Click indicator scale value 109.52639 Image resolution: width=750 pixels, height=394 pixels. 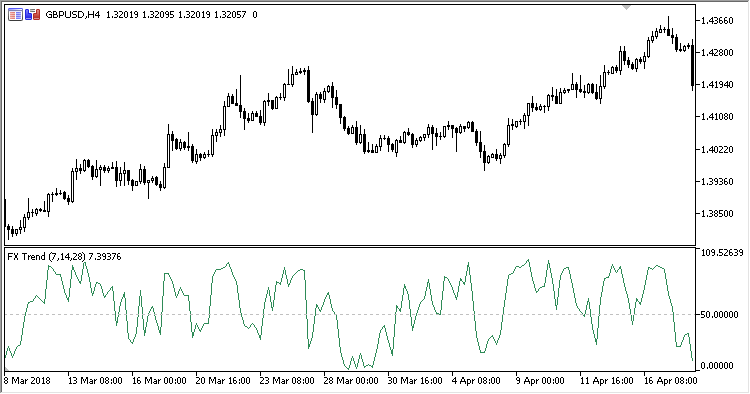tap(722, 253)
